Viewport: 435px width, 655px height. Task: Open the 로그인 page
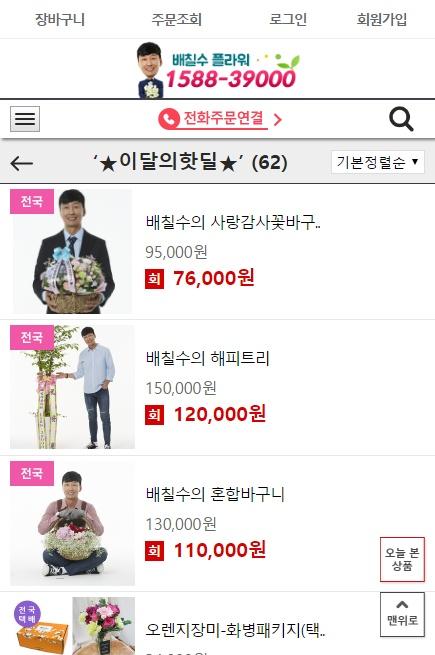288,19
